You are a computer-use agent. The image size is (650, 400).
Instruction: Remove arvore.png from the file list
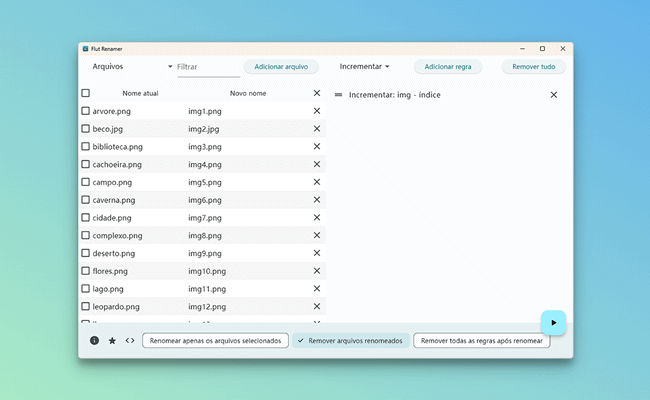(317, 111)
